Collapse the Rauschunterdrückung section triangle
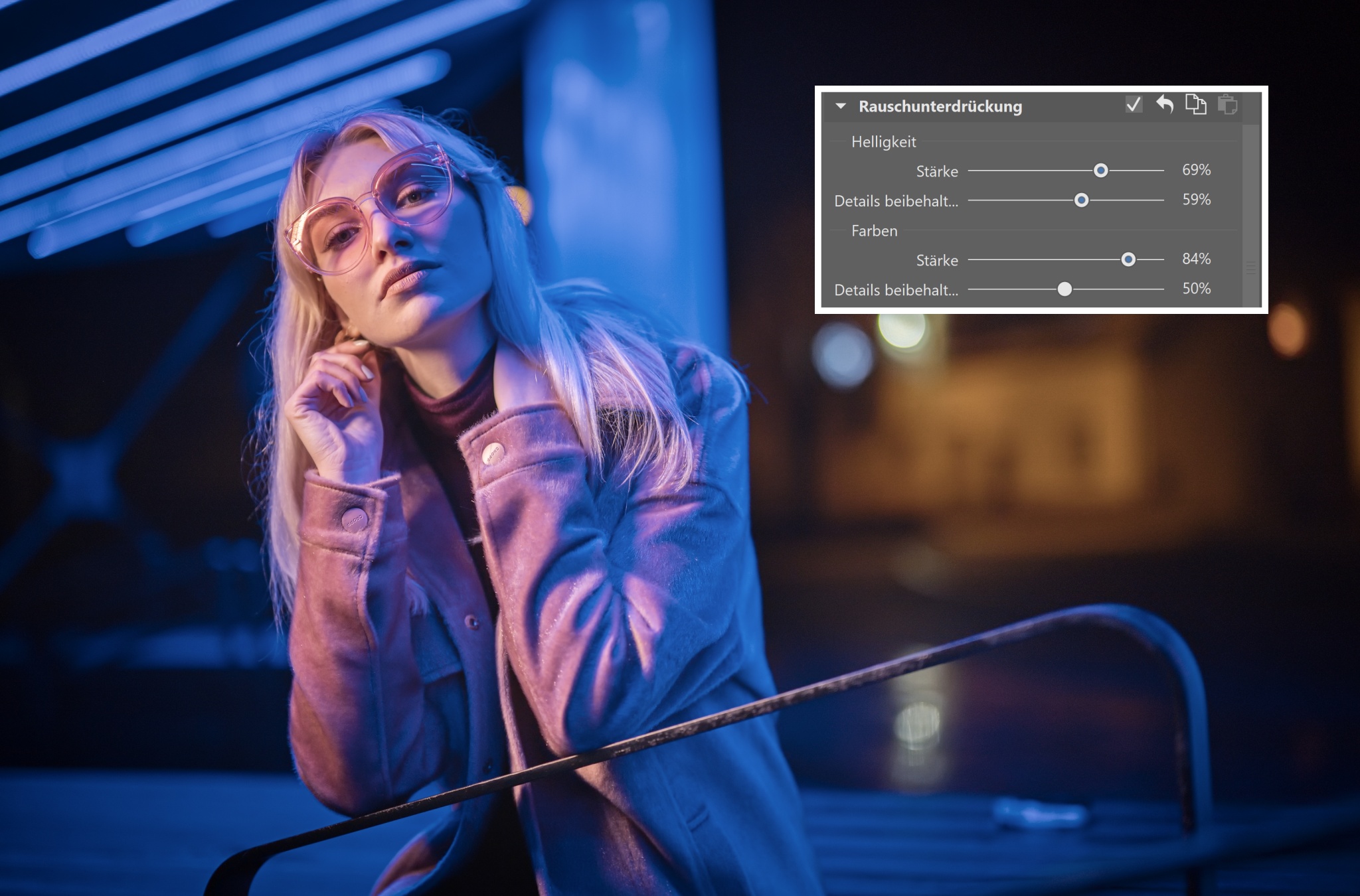Viewport: 1360px width, 896px height. point(841,106)
